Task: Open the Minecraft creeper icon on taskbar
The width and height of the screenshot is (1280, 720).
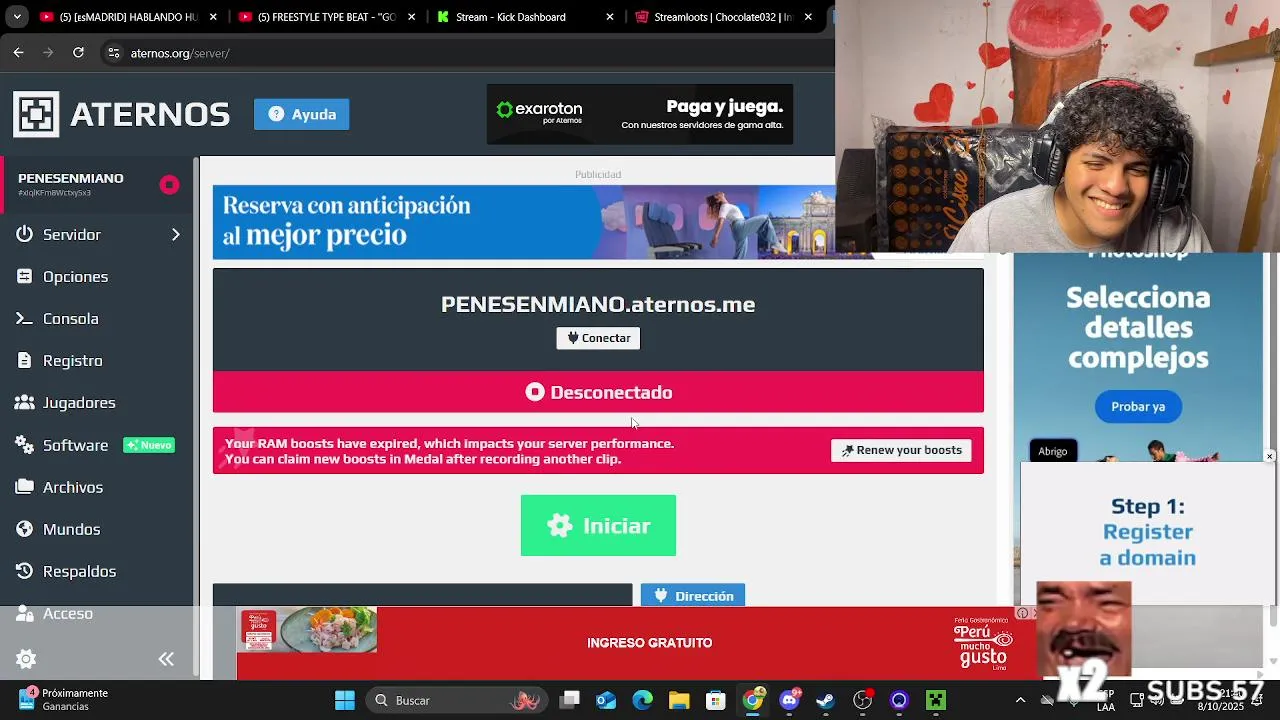Action: [x=935, y=700]
